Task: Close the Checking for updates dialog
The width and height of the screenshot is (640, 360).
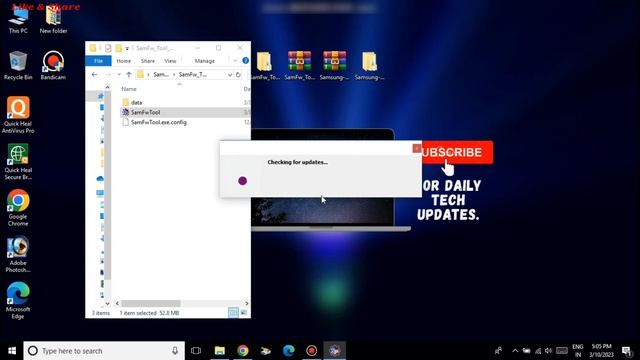Action: (416, 149)
